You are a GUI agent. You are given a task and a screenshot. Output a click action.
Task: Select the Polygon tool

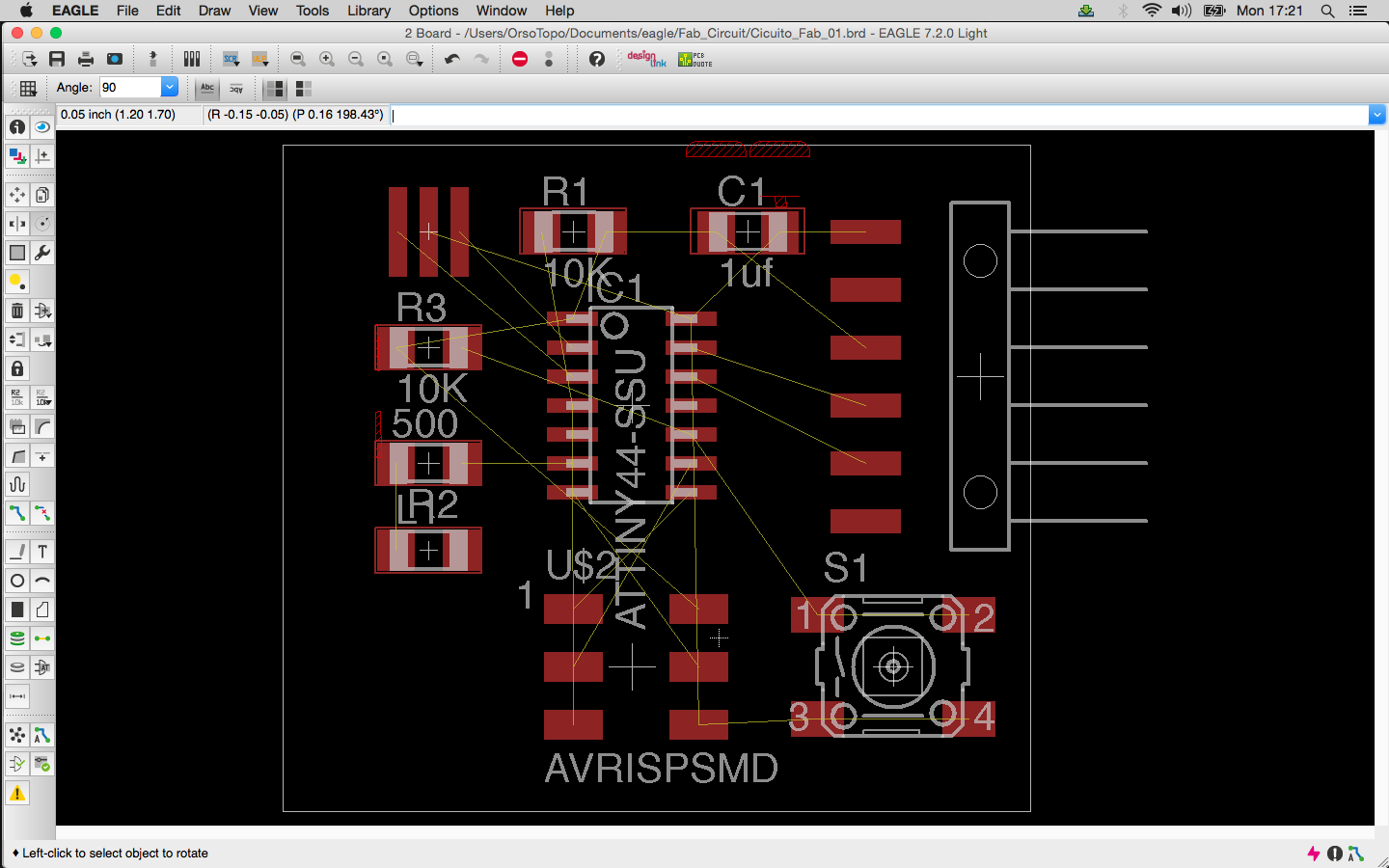coord(42,610)
